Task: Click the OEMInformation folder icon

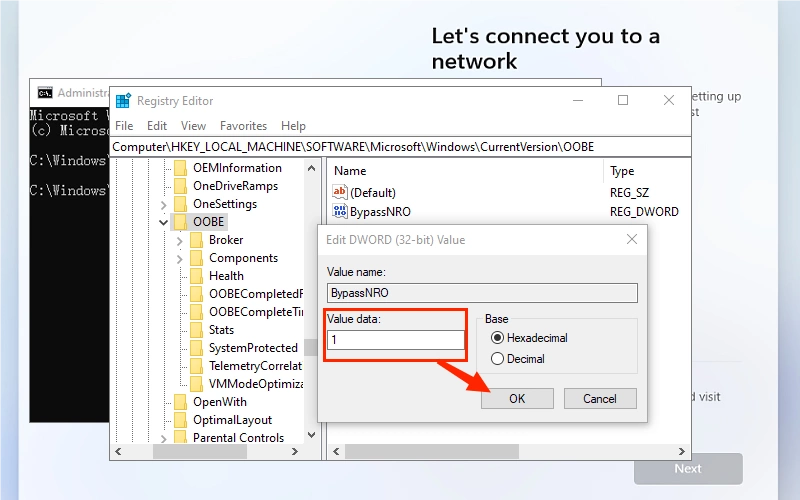Action: point(181,168)
